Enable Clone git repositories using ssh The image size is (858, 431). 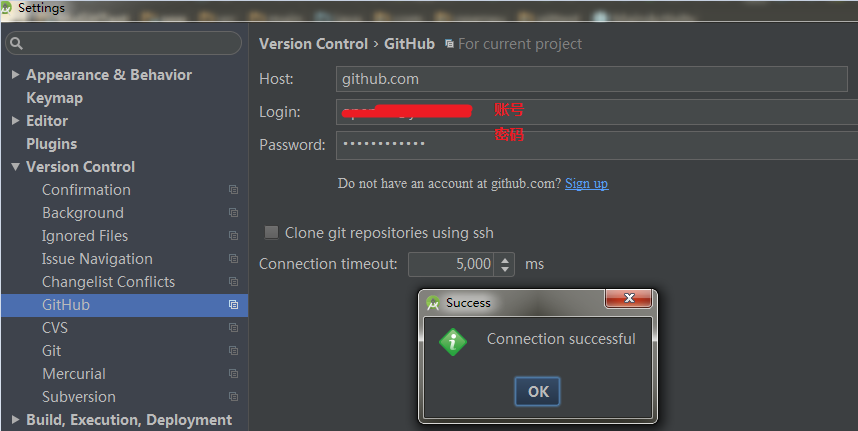click(x=271, y=233)
